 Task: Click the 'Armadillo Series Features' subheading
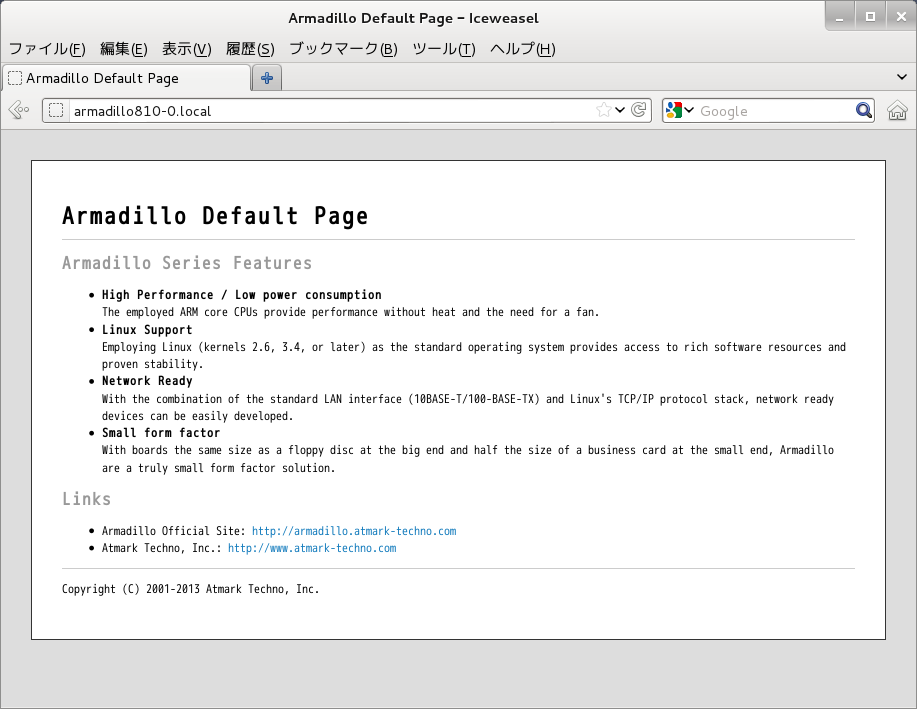[x=187, y=263]
